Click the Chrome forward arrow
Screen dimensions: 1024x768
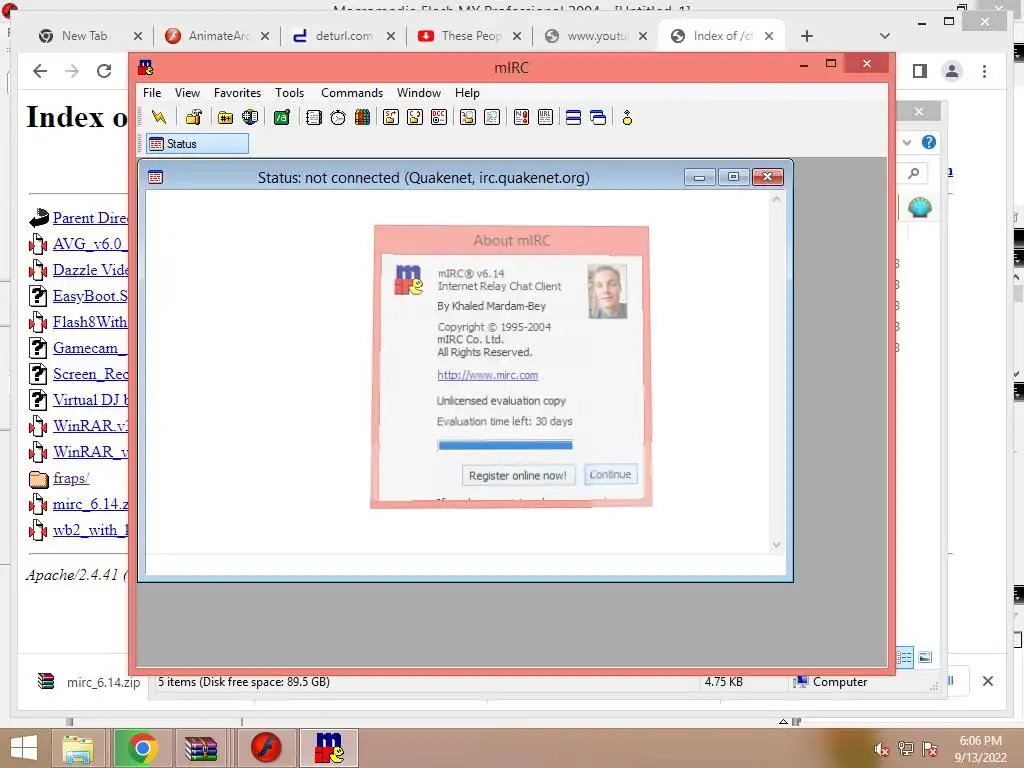click(72, 71)
